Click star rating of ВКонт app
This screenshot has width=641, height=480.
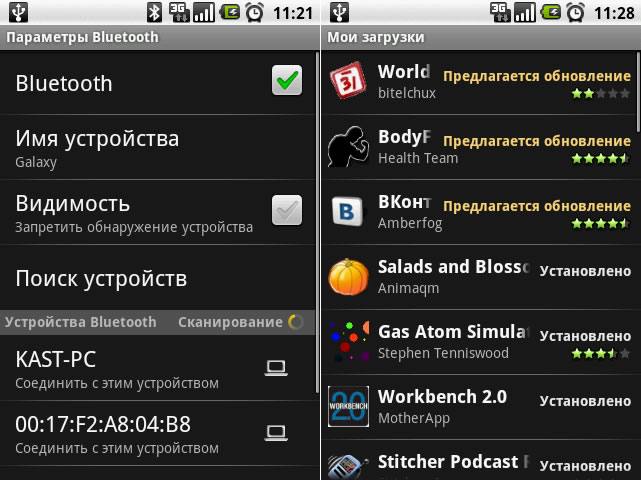[601, 224]
